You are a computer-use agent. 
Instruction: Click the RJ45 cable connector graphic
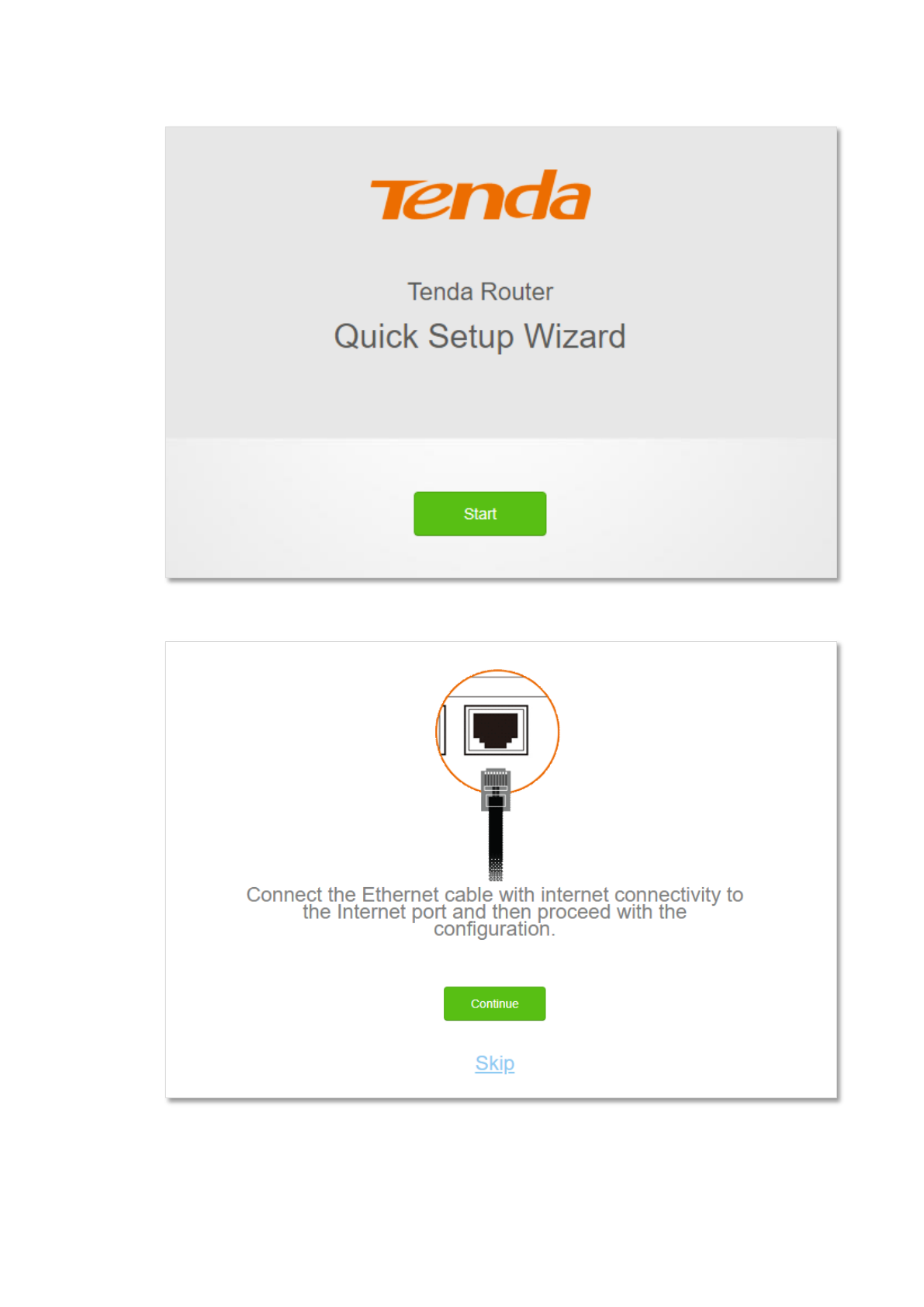tap(496, 789)
